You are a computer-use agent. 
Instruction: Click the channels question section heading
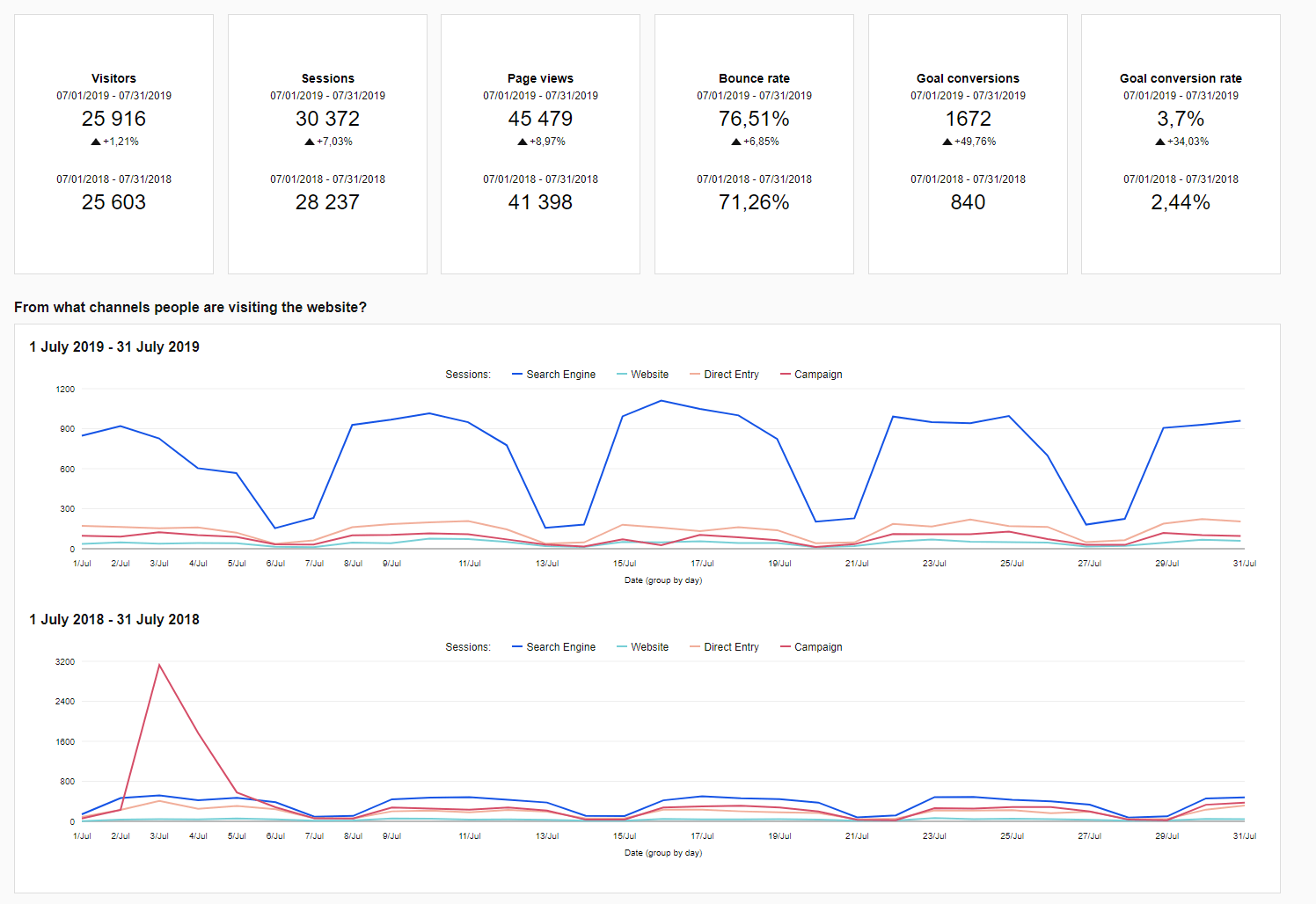click(190, 307)
